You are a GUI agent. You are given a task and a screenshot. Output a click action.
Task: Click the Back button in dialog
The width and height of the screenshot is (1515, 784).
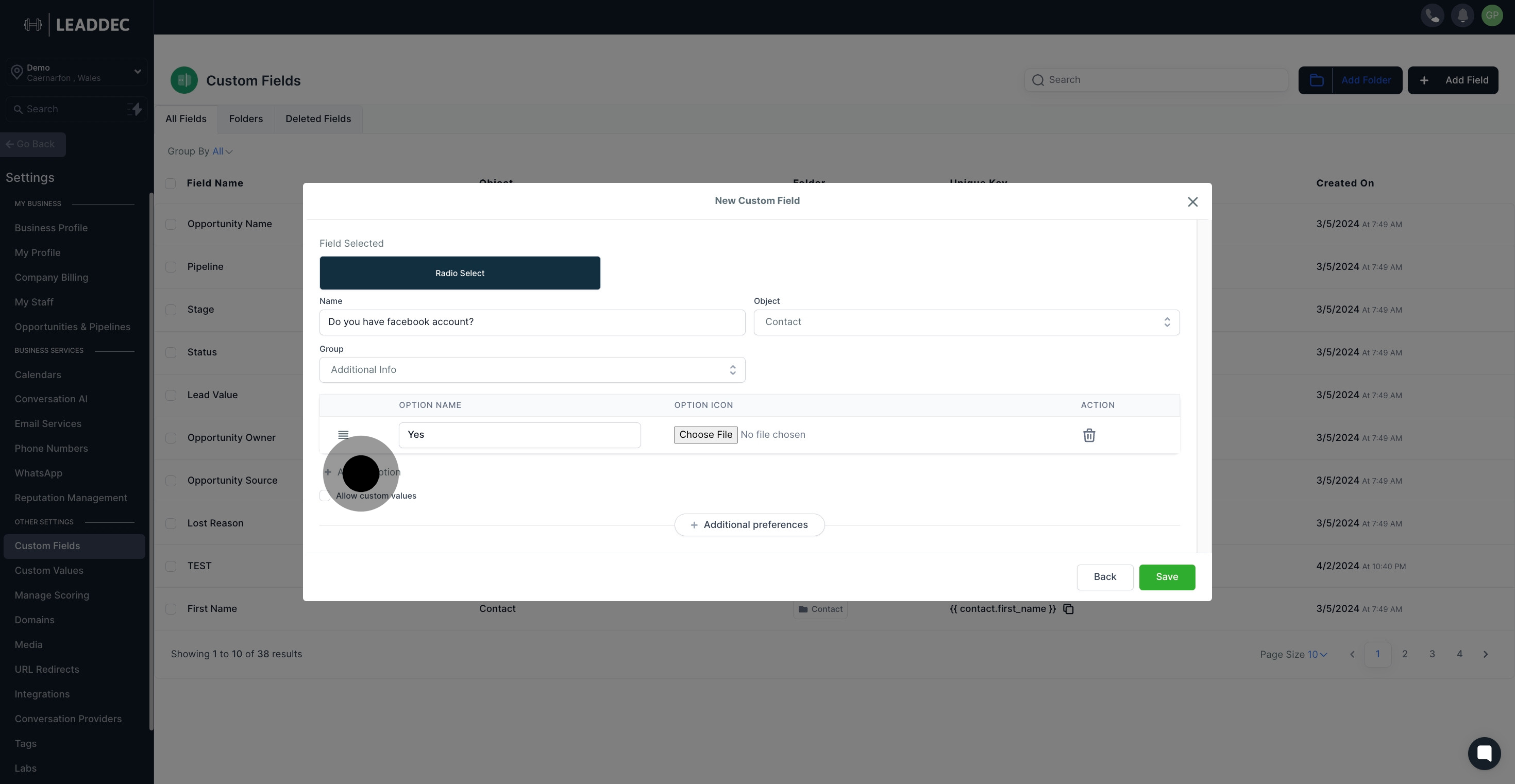(x=1104, y=577)
